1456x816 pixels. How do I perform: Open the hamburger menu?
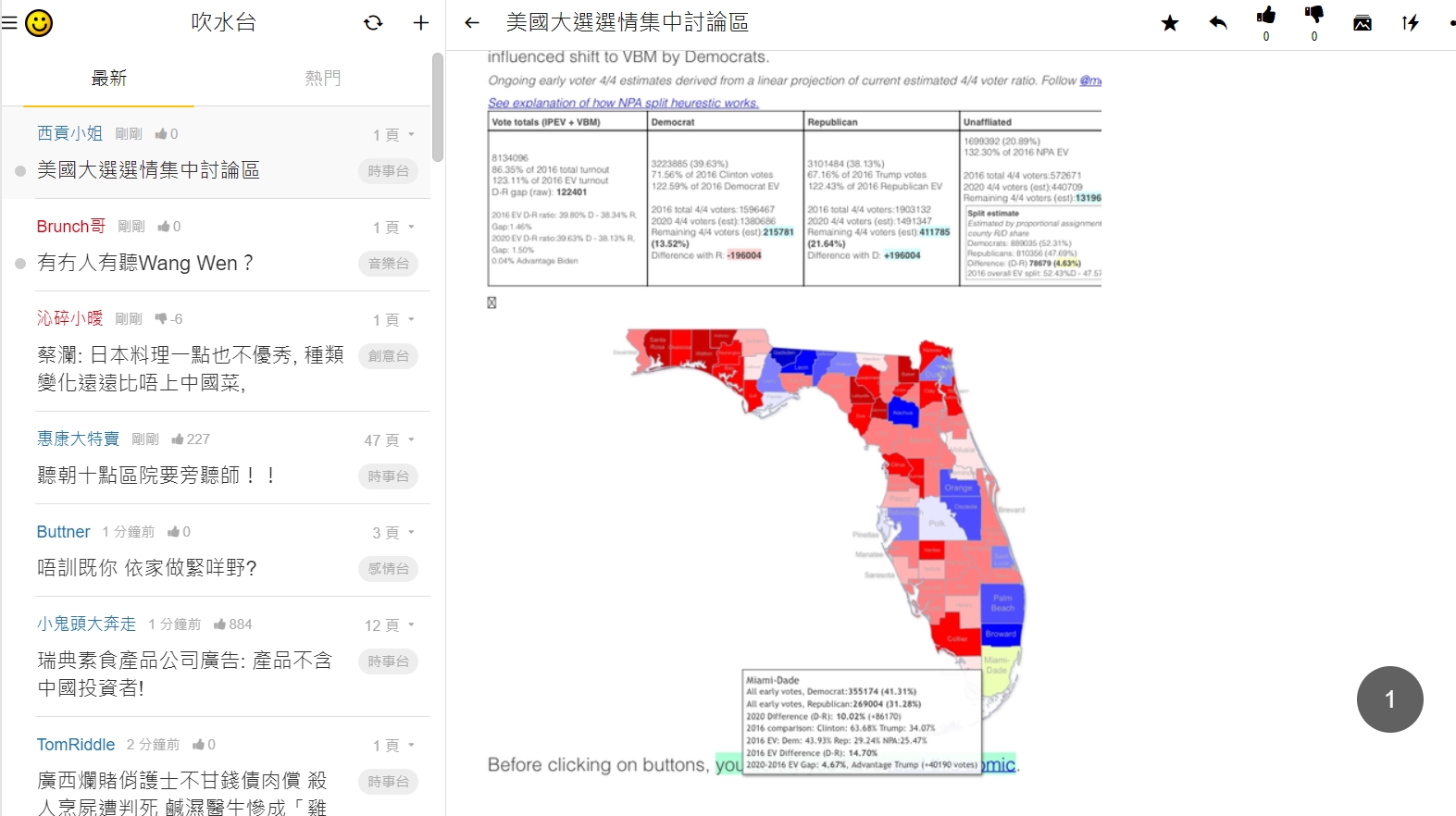[10, 23]
